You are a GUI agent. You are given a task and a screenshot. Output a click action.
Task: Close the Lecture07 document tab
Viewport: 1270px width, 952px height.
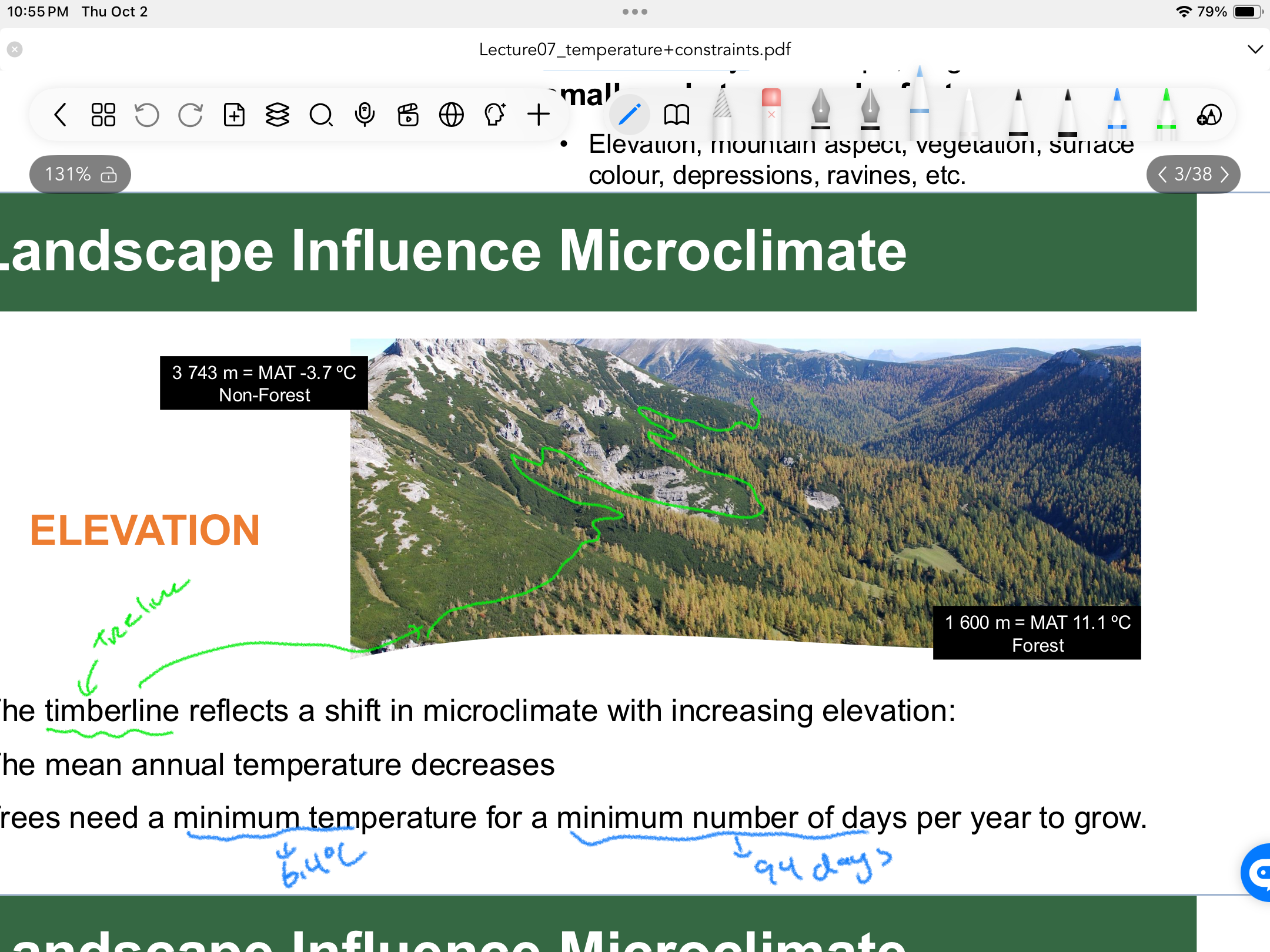(x=15, y=49)
